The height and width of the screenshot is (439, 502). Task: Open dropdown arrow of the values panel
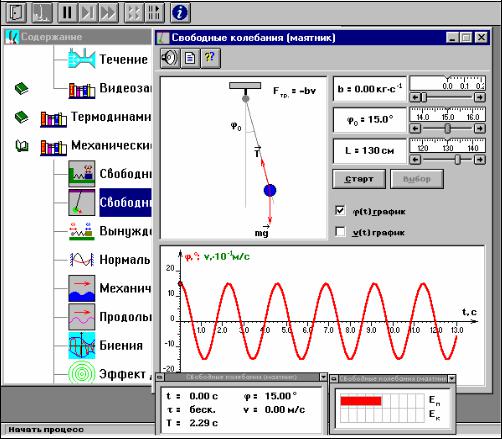pos(323,377)
